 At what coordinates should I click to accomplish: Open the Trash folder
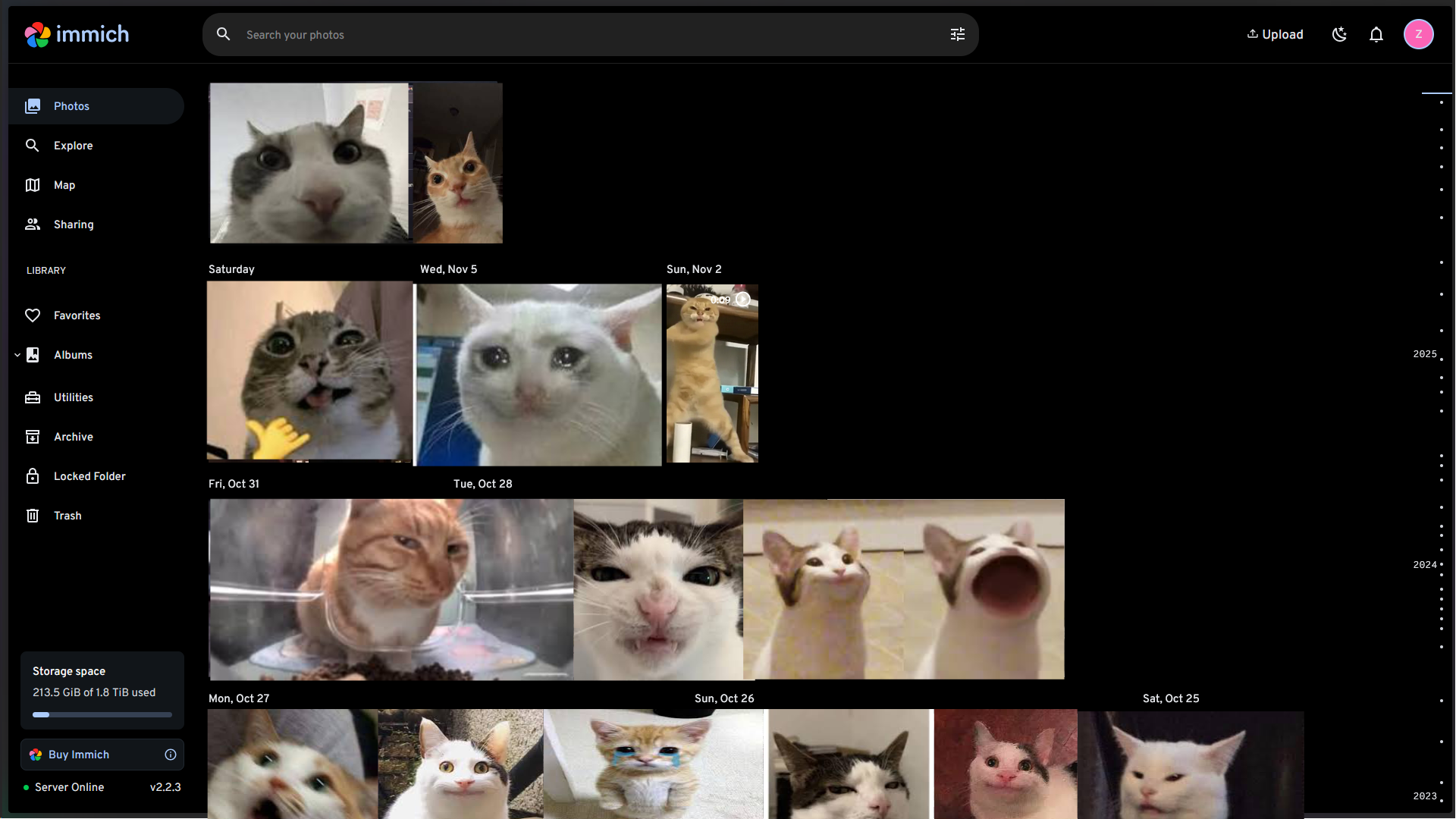click(x=67, y=516)
